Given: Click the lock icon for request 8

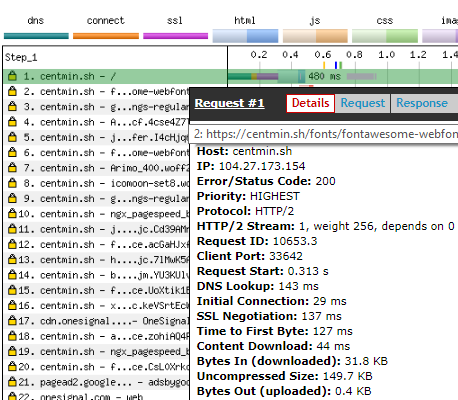Looking at the screenshot, I should 12,183.
